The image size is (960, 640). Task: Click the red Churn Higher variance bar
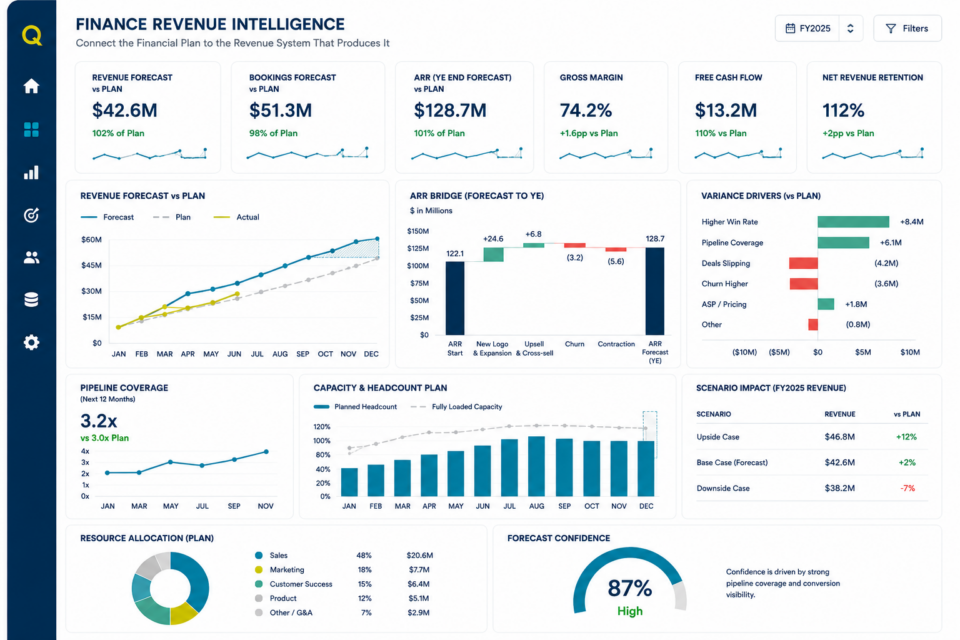coord(803,284)
